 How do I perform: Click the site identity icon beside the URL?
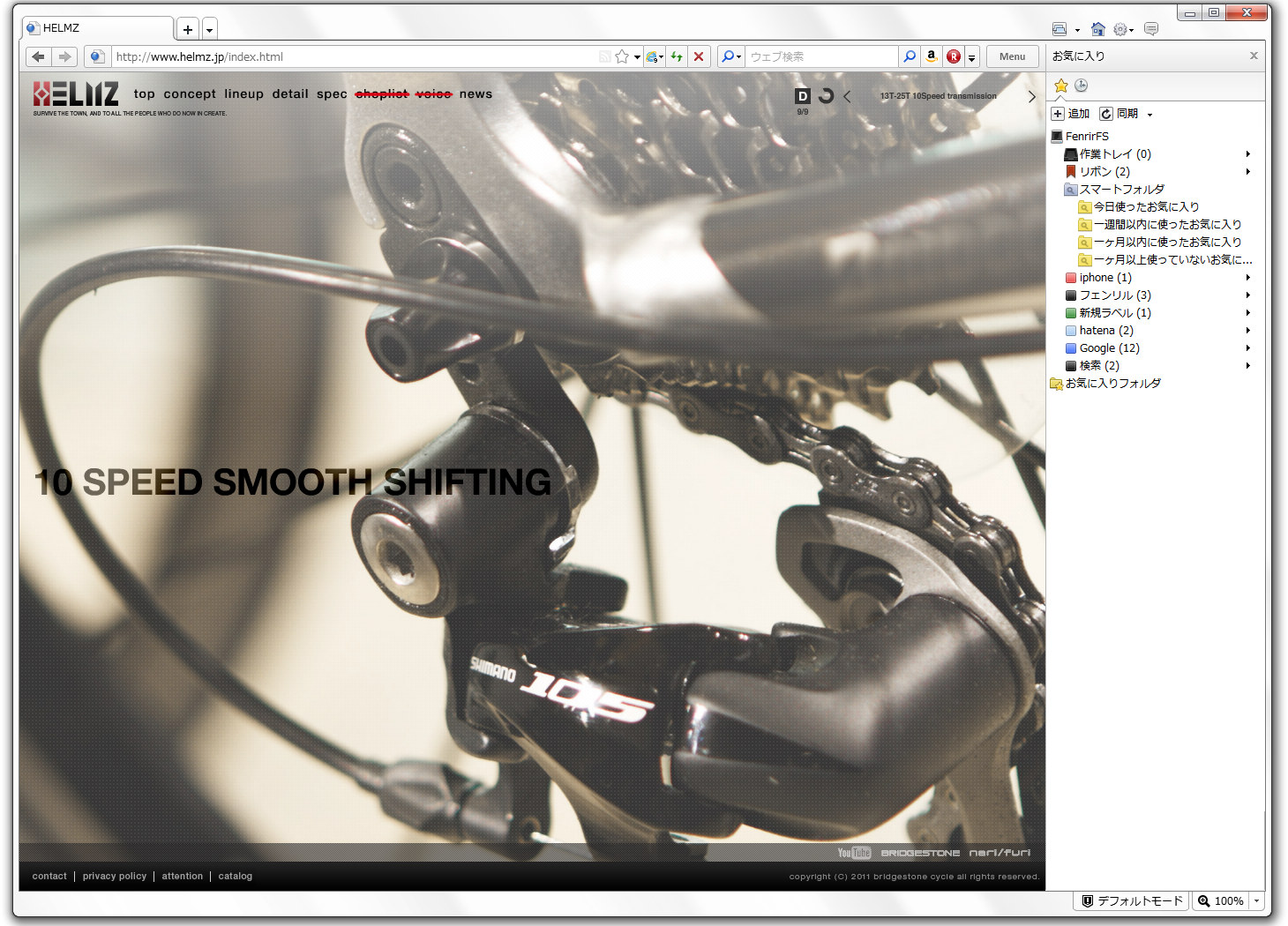pos(97,56)
